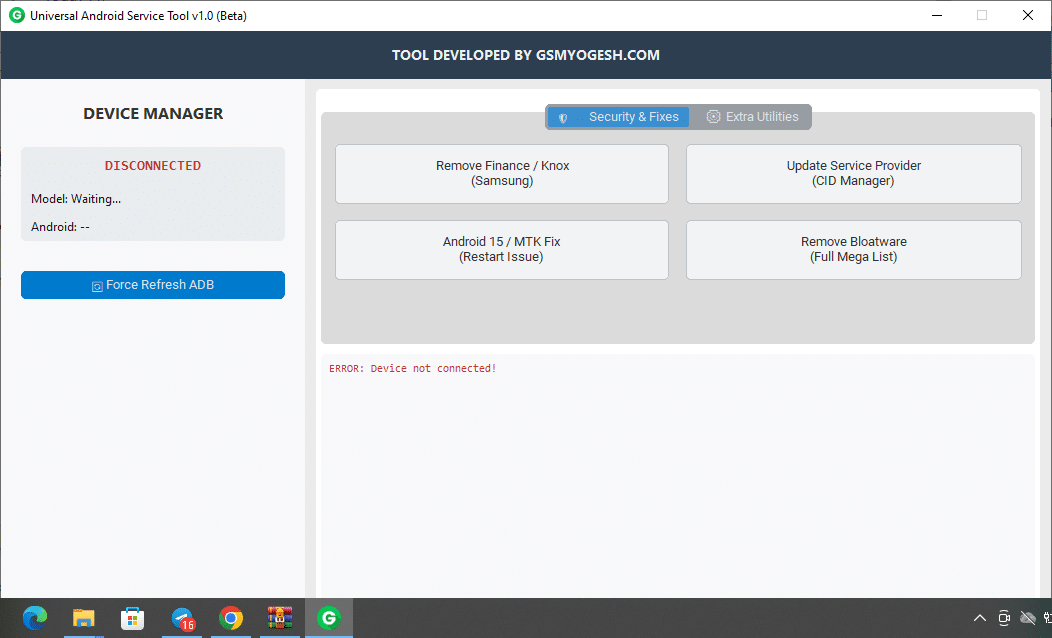
Task: Click the Force Refresh ADB button
Action: [152, 285]
